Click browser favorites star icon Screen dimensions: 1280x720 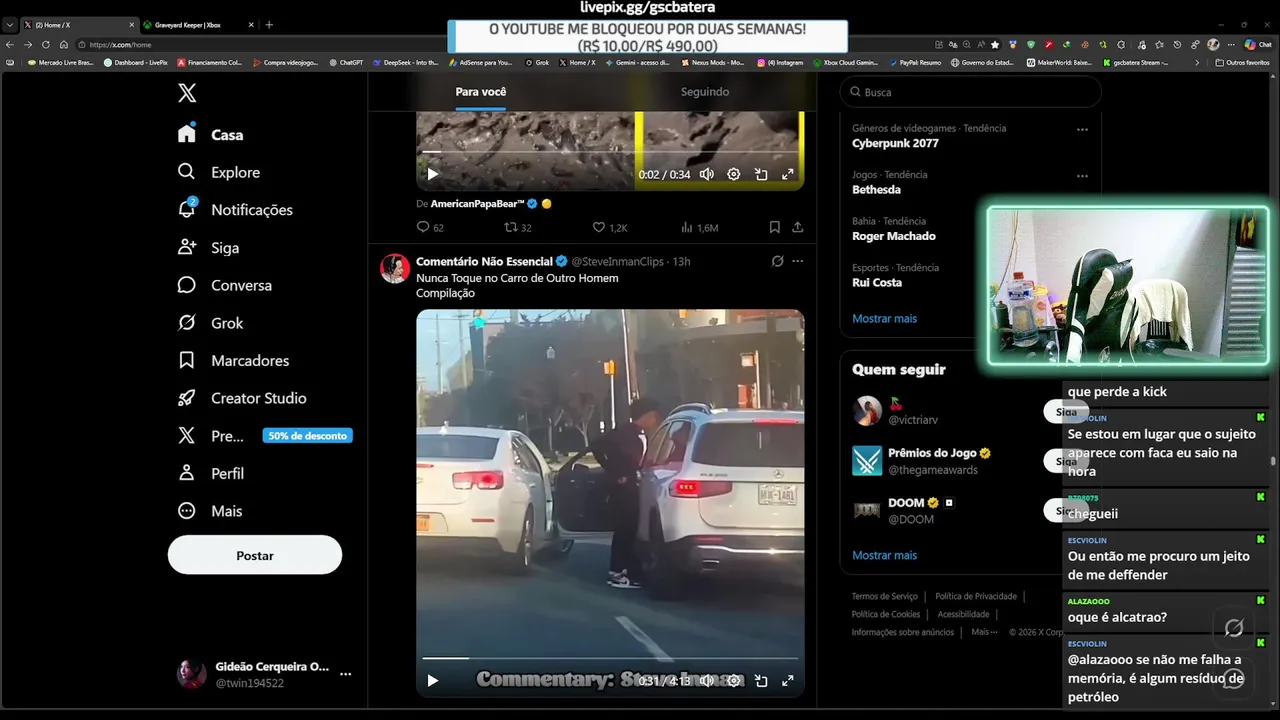[x=995, y=44]
